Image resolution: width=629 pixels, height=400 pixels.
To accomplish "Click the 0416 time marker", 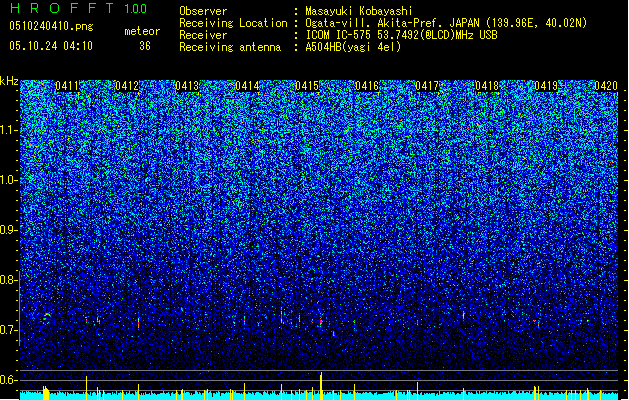I will coord(367,86).
